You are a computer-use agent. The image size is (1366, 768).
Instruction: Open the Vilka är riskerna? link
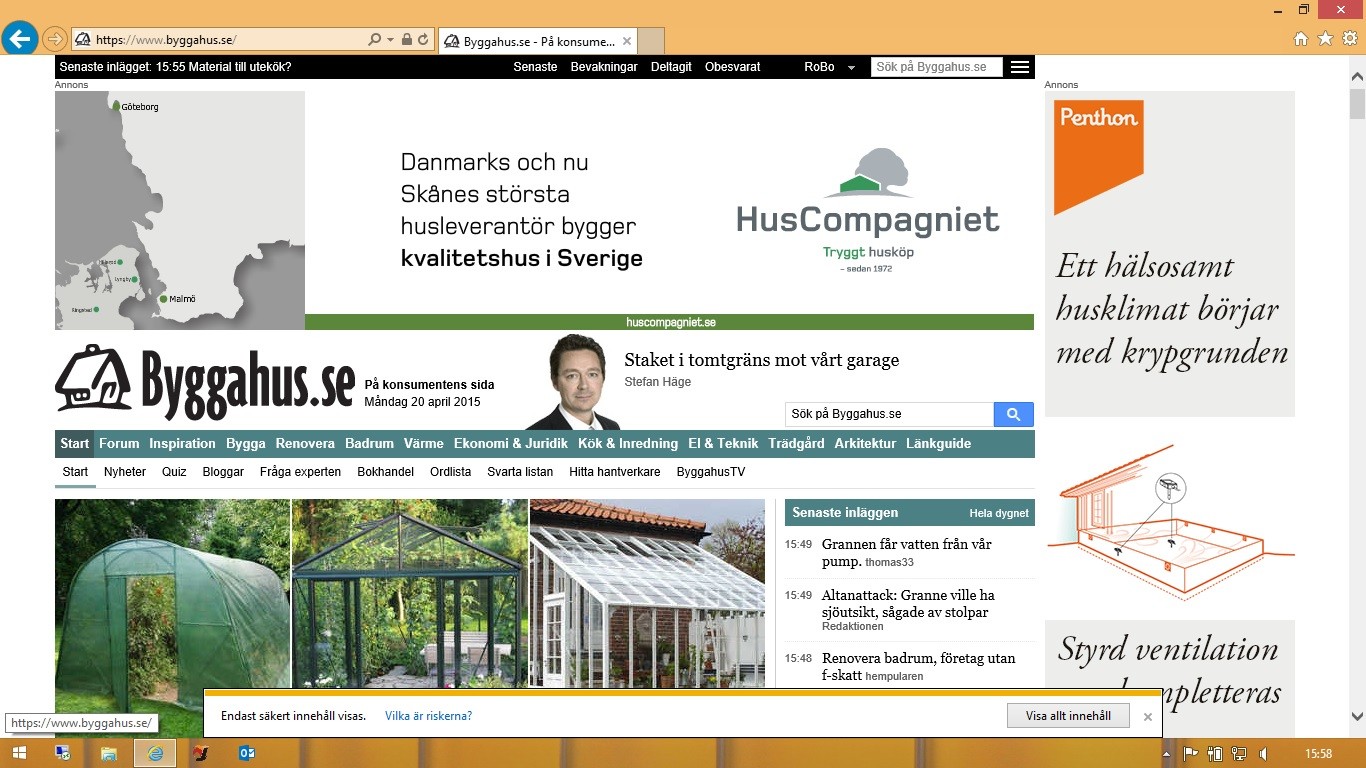428,716
